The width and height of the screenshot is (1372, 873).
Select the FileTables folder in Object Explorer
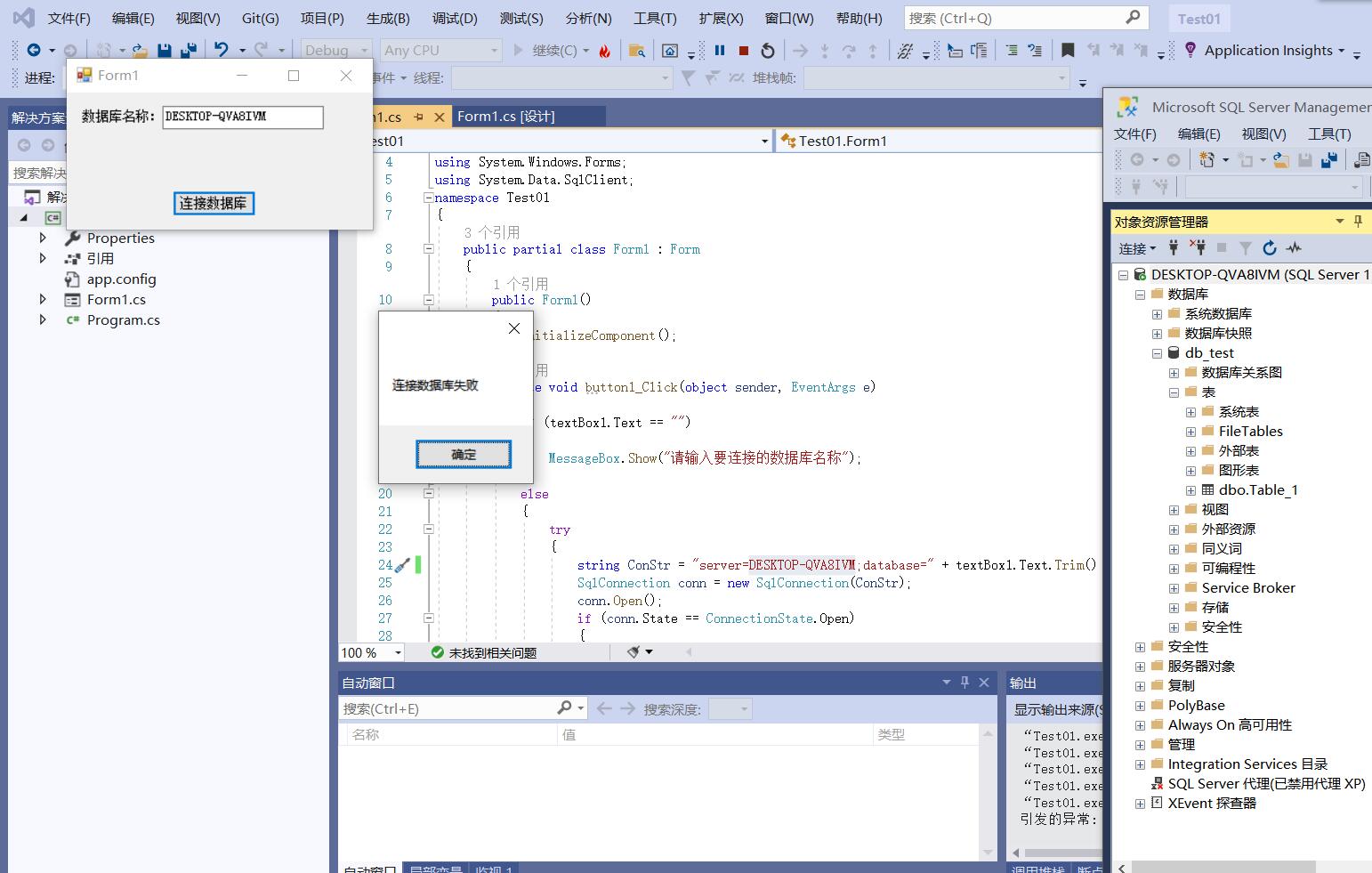pos(1251,432)
